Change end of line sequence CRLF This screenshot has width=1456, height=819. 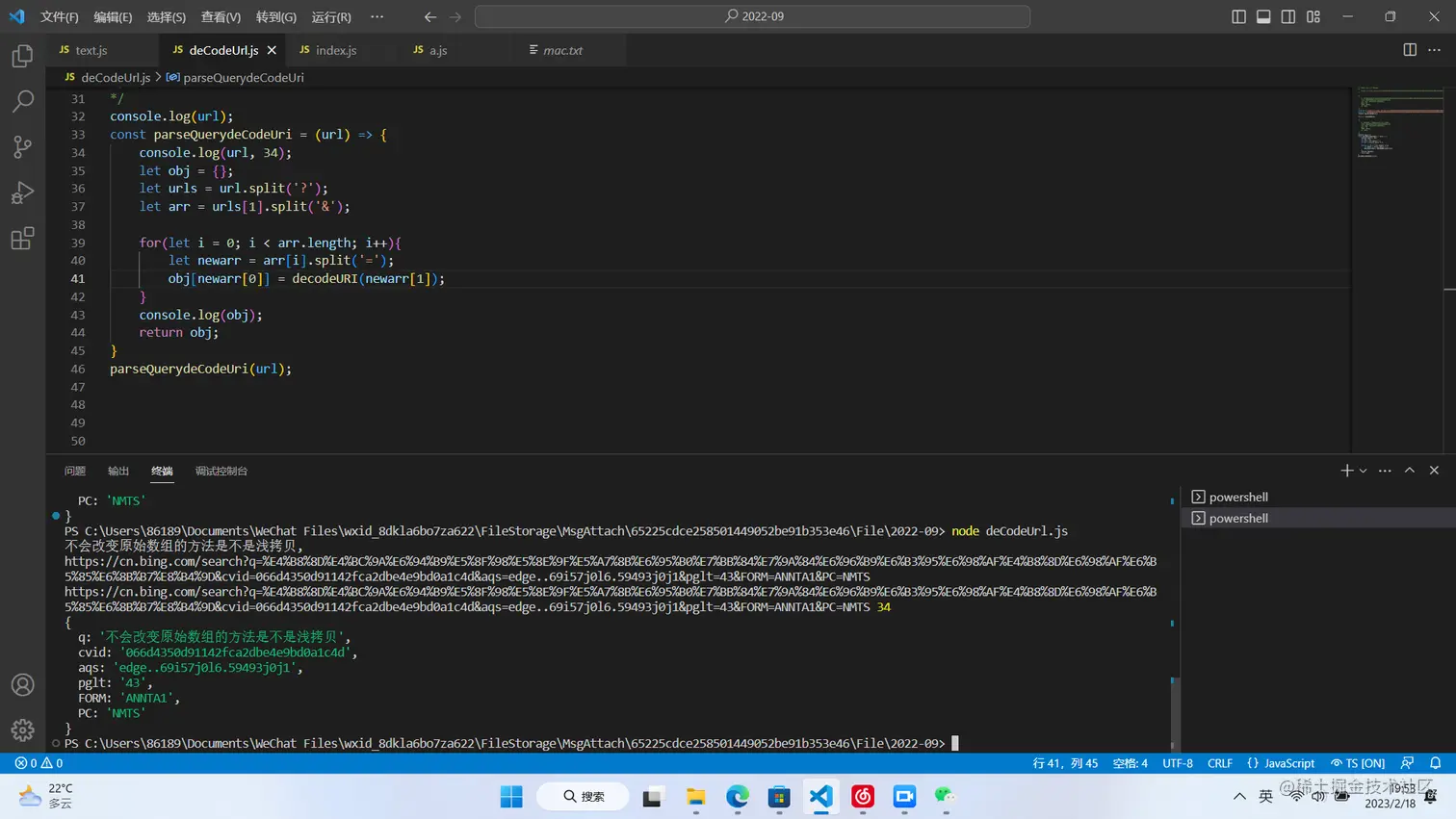point(1220,763)
